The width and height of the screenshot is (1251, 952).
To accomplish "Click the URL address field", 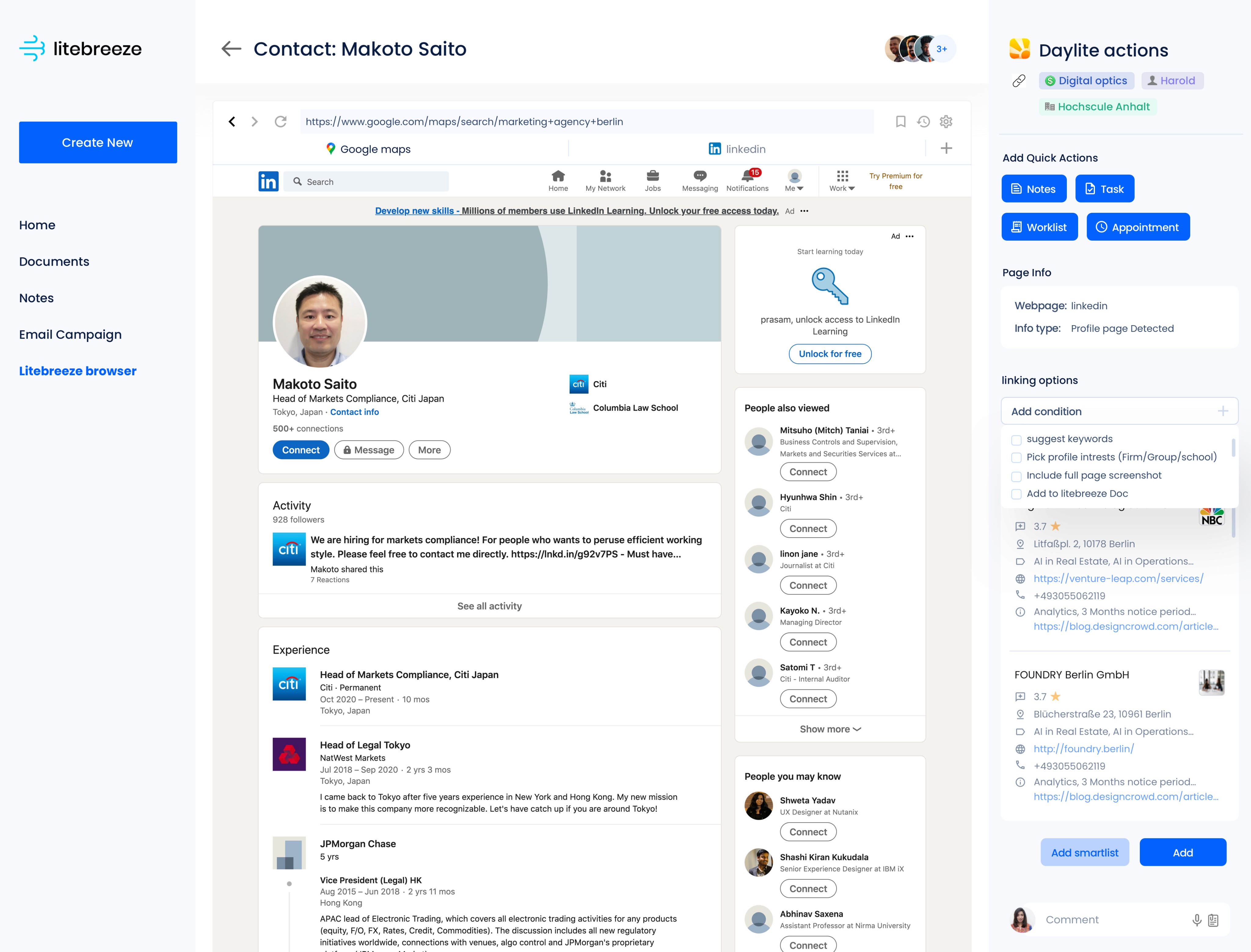I will [587, 122].
